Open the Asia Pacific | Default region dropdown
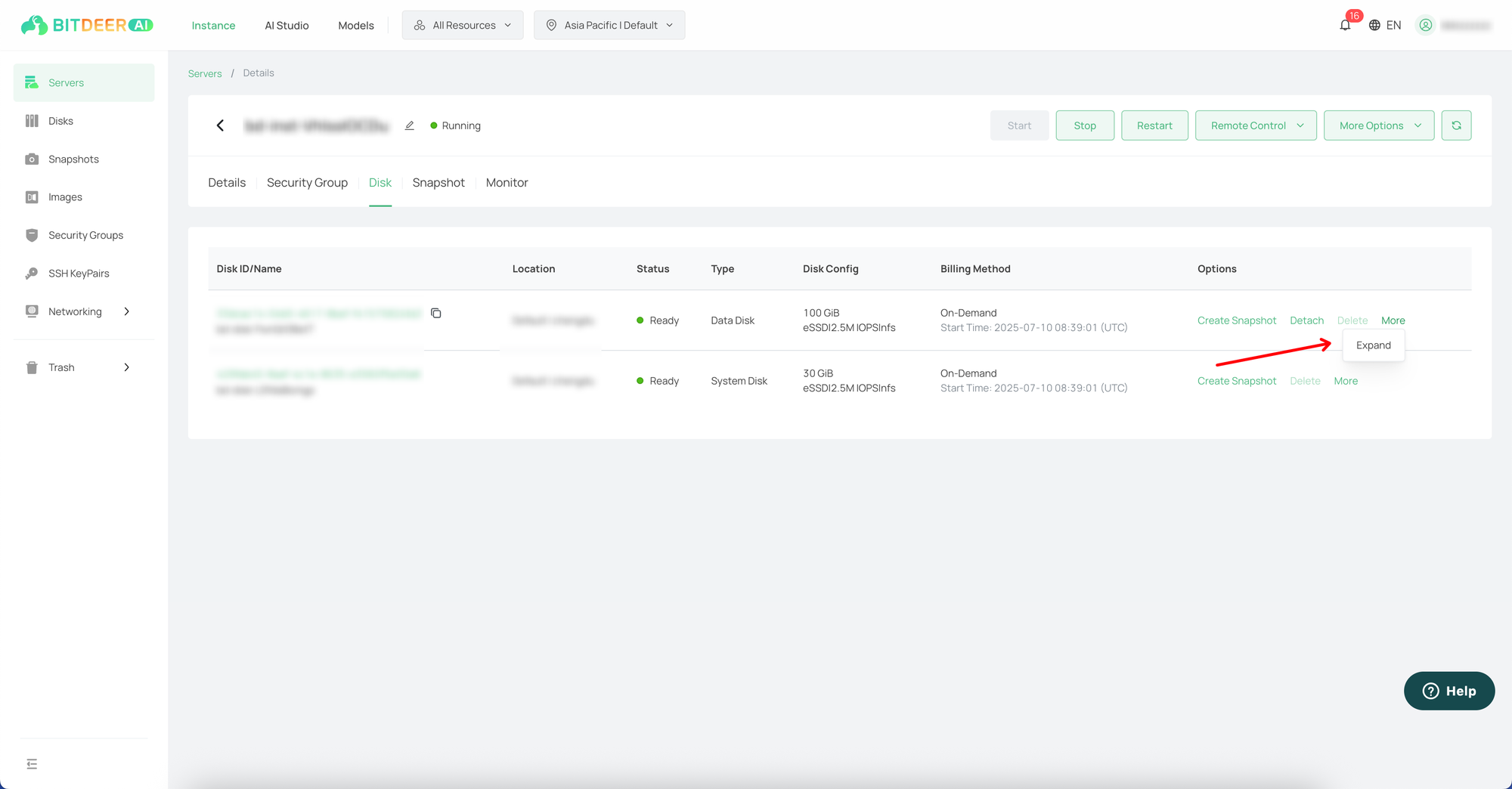This screenshot has height=789, width=1512. [609, 25]
